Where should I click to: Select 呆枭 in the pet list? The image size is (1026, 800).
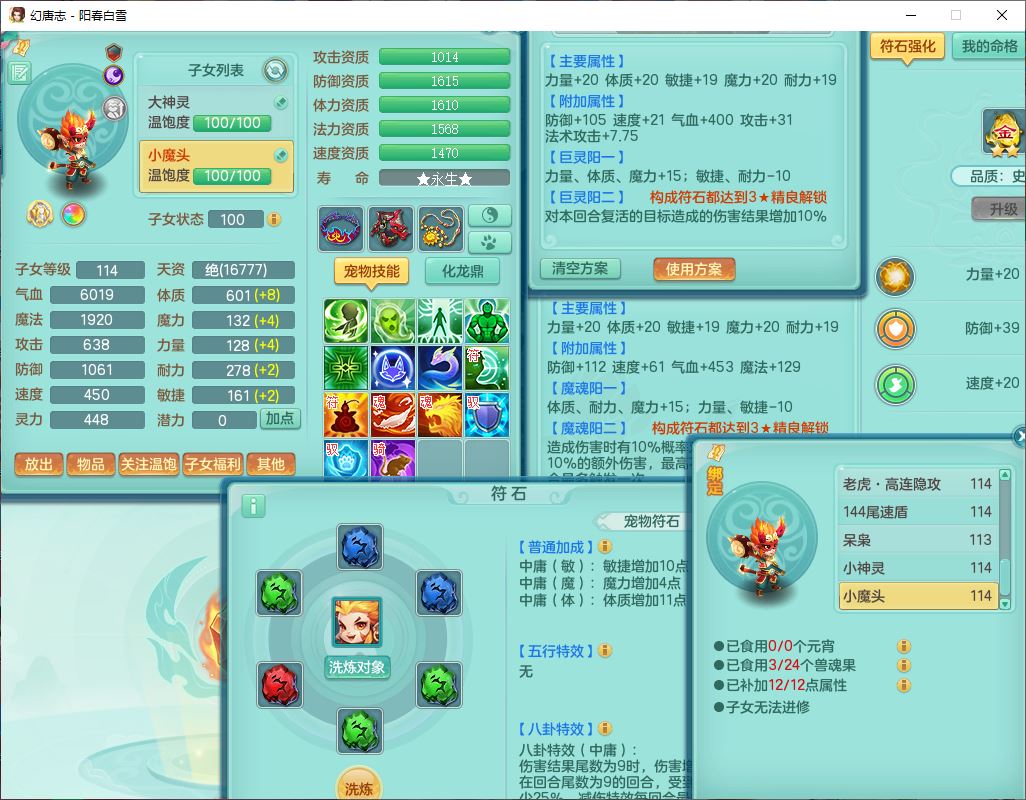tap(917, 540)
